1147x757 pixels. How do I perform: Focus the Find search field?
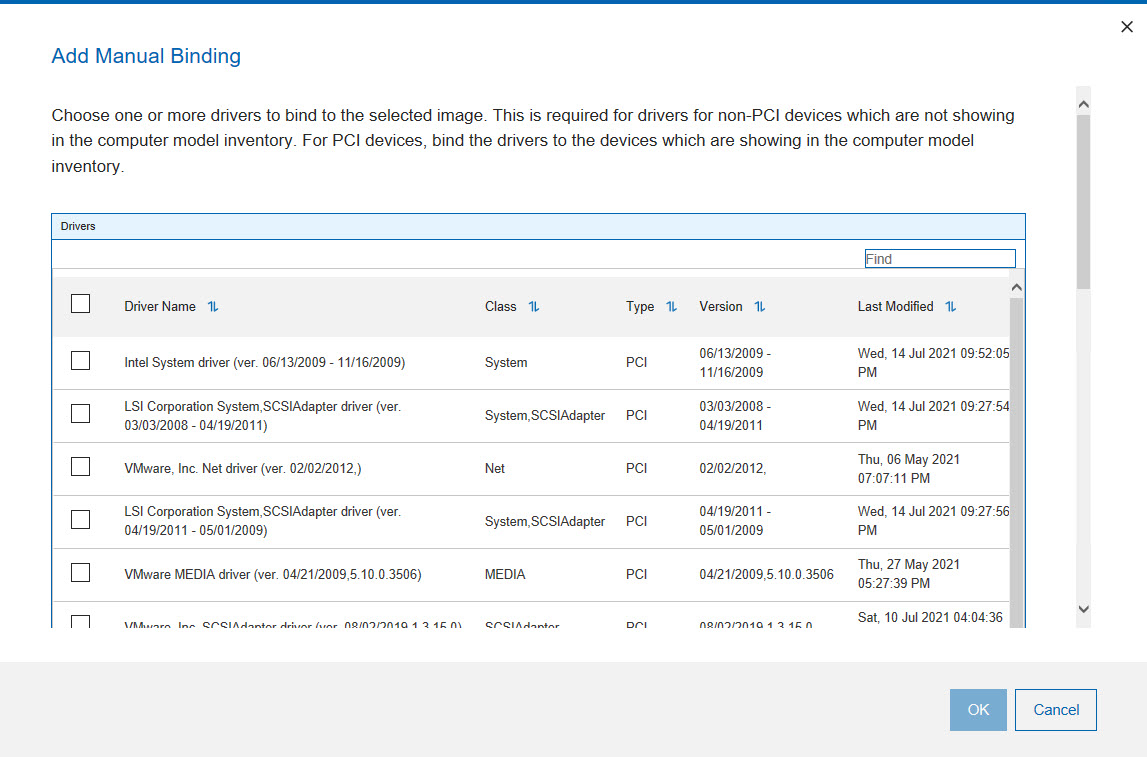click(939, 259)
